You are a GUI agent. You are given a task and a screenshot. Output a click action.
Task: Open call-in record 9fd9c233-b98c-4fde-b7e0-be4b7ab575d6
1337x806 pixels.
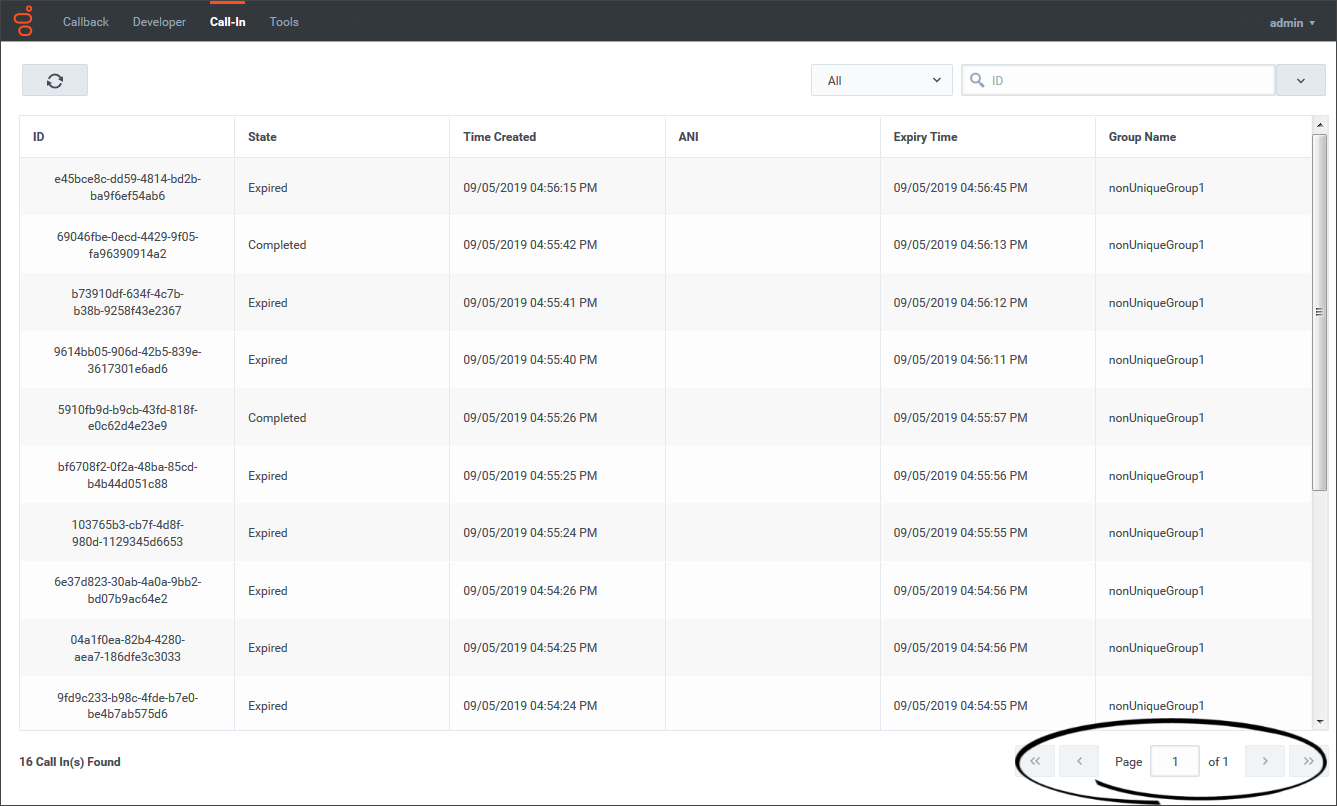pyautogui.click(x=126, y=705)
